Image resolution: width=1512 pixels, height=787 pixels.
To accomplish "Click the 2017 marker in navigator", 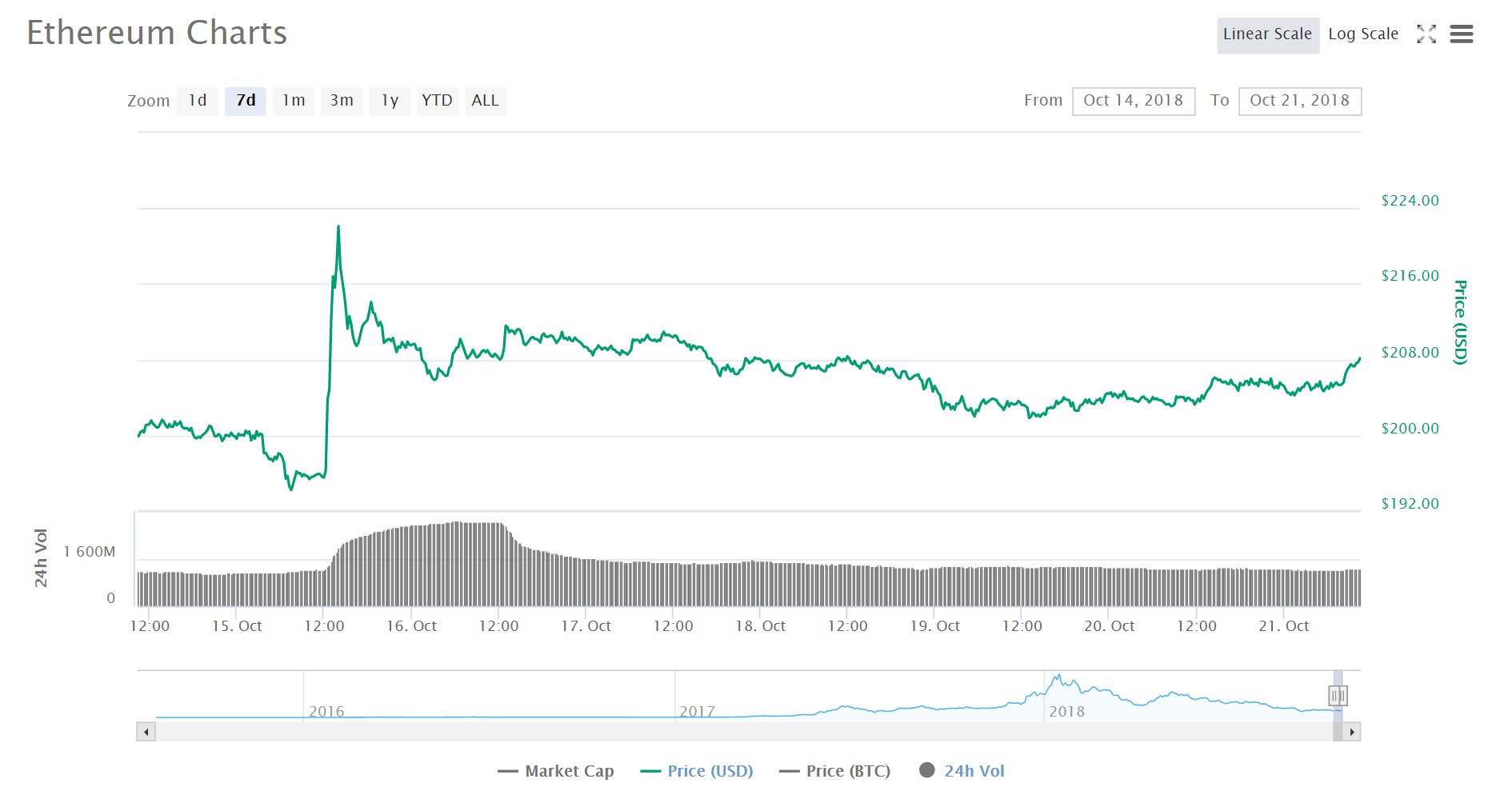I will [697, 711].
